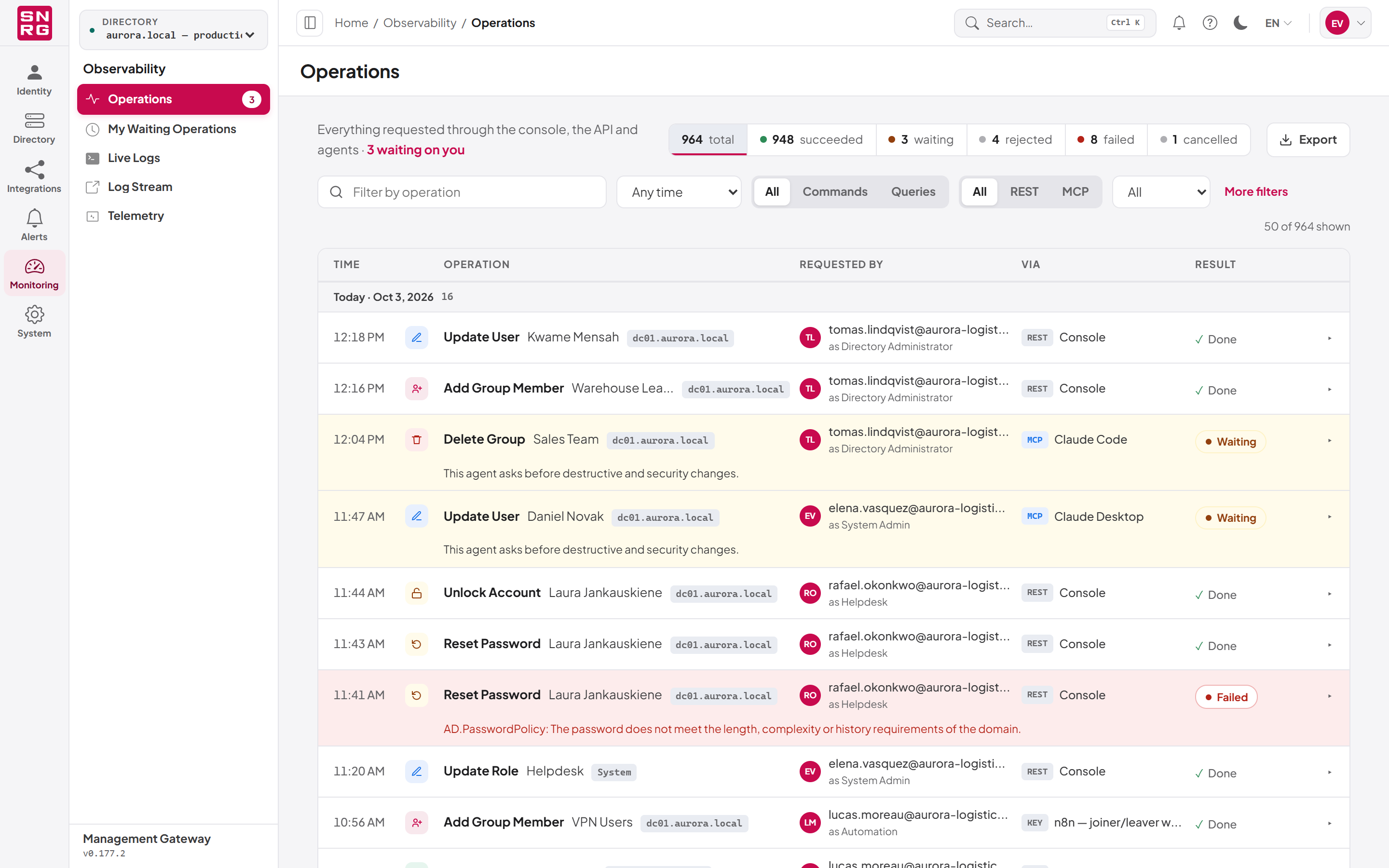Open Telemetry page
Screen dimensions: 1389x868
pyautogui.click(x=173, y=216)
